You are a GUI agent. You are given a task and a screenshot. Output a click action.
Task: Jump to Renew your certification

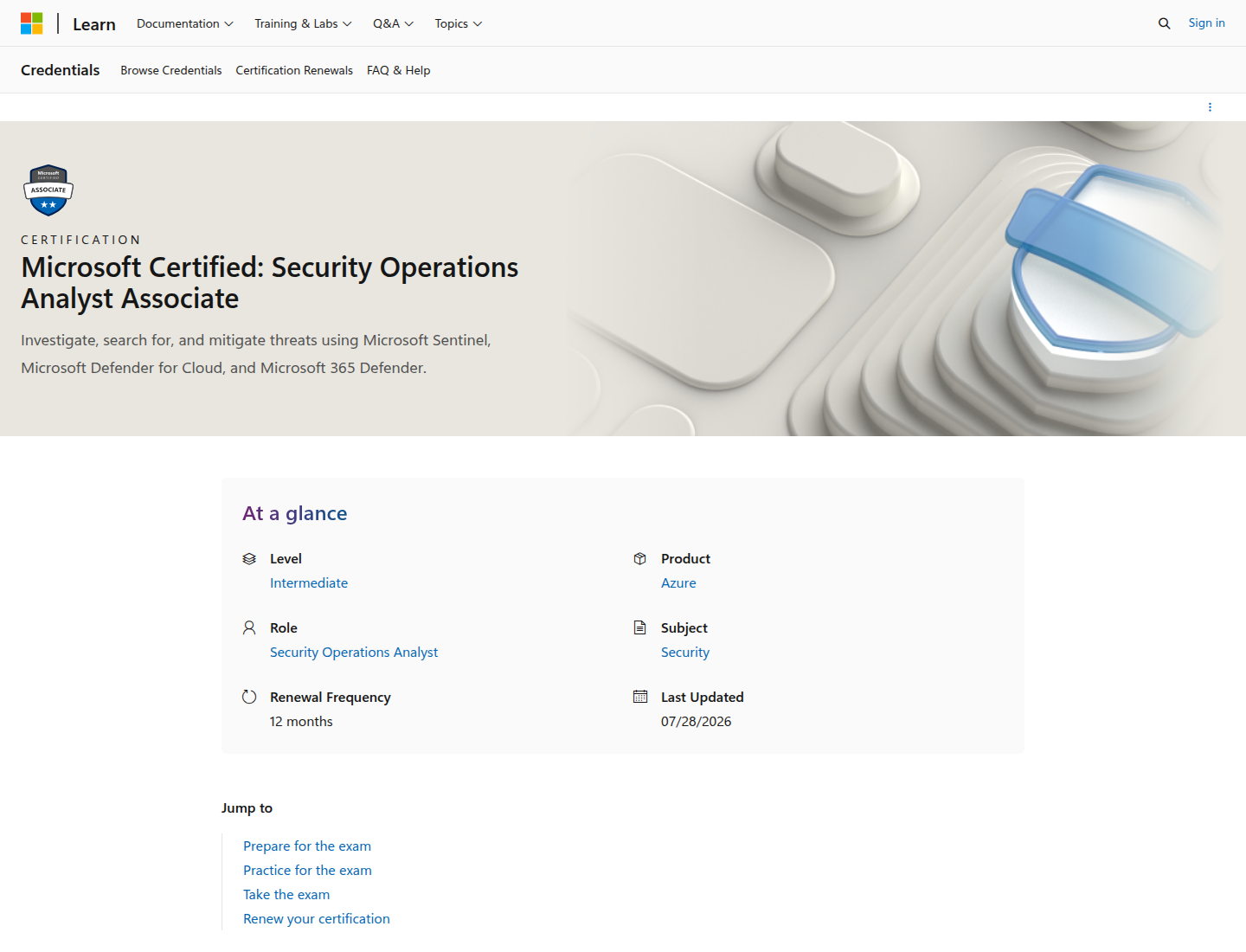tap(317, 919)
